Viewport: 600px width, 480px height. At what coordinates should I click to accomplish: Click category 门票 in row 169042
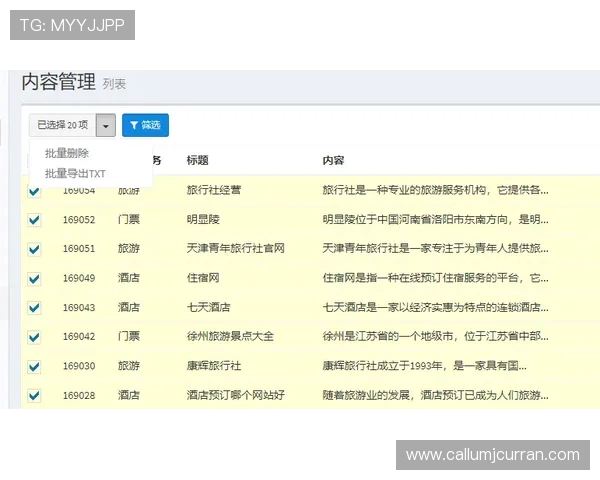click(129, 336)
